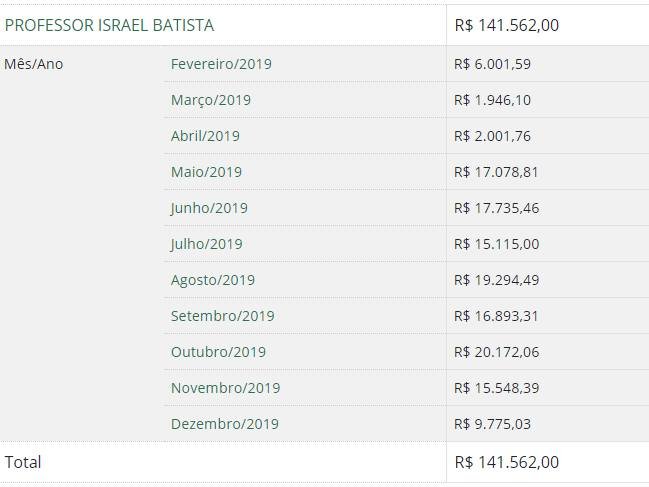Click the R$ 19.294,49 amount
Image resolution: width=649 pixels, height=487 pixels.
coord(496,280)
